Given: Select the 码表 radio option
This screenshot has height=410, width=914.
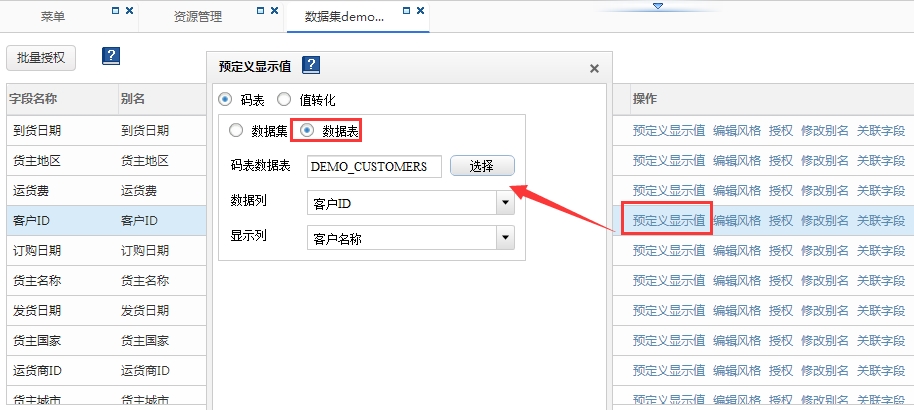Looking at the screenshot, I should pyautogui.click(x=225, y=100).
